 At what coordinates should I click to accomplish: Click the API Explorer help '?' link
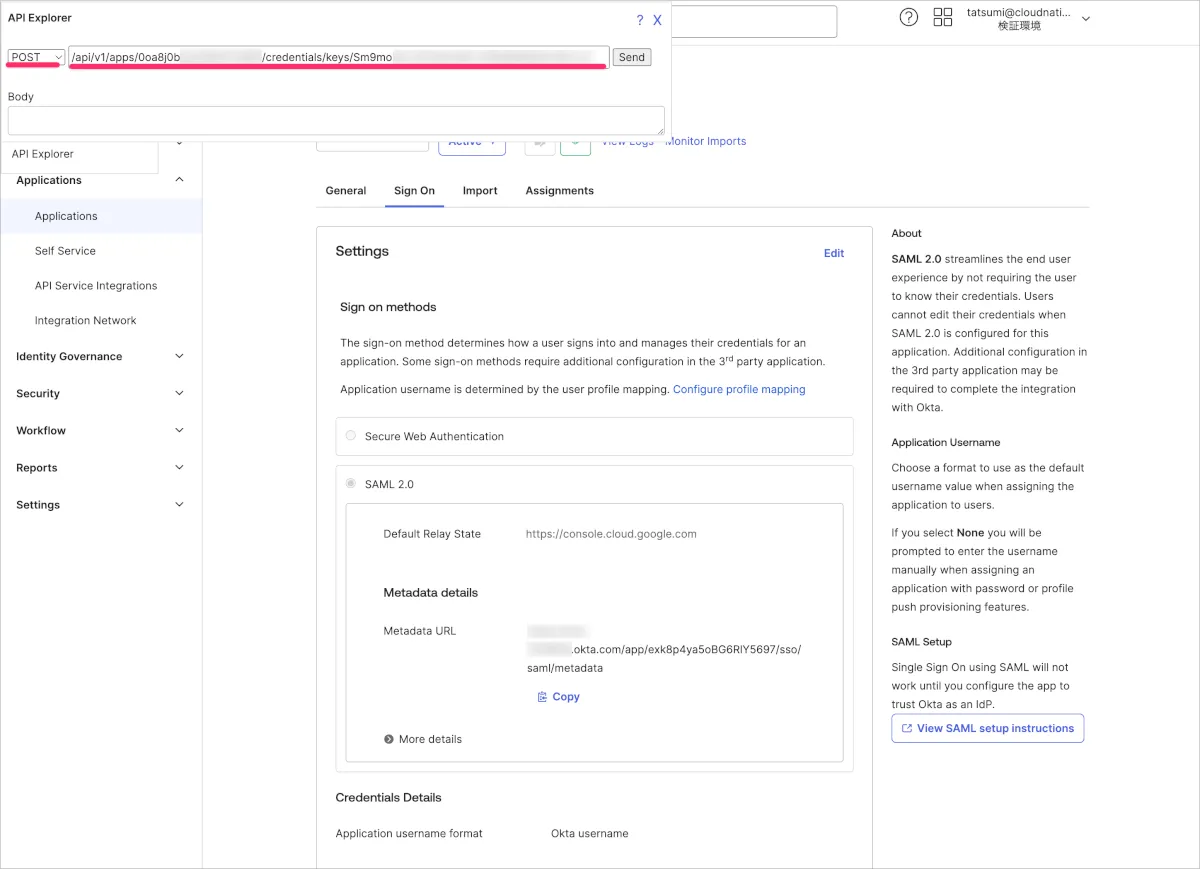pos(640,20)
